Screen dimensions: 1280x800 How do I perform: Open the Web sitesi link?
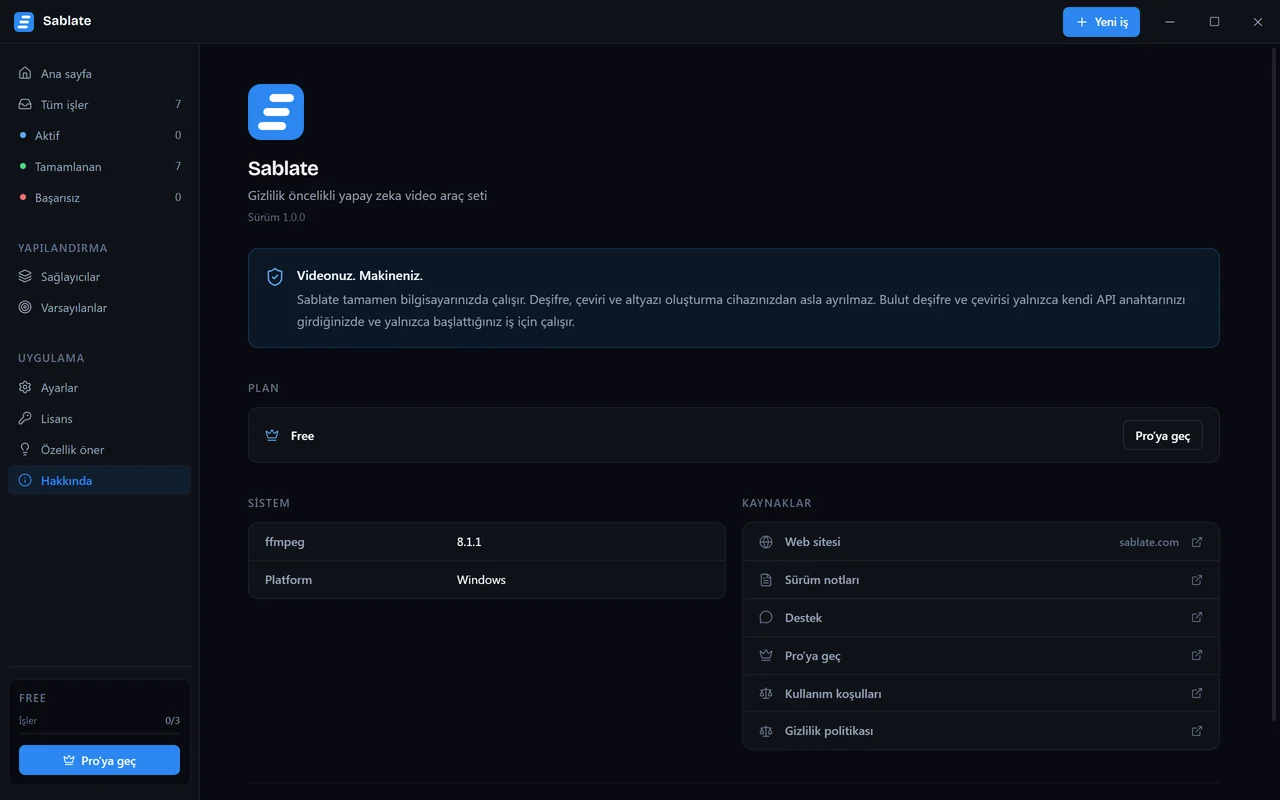(981, 542)
